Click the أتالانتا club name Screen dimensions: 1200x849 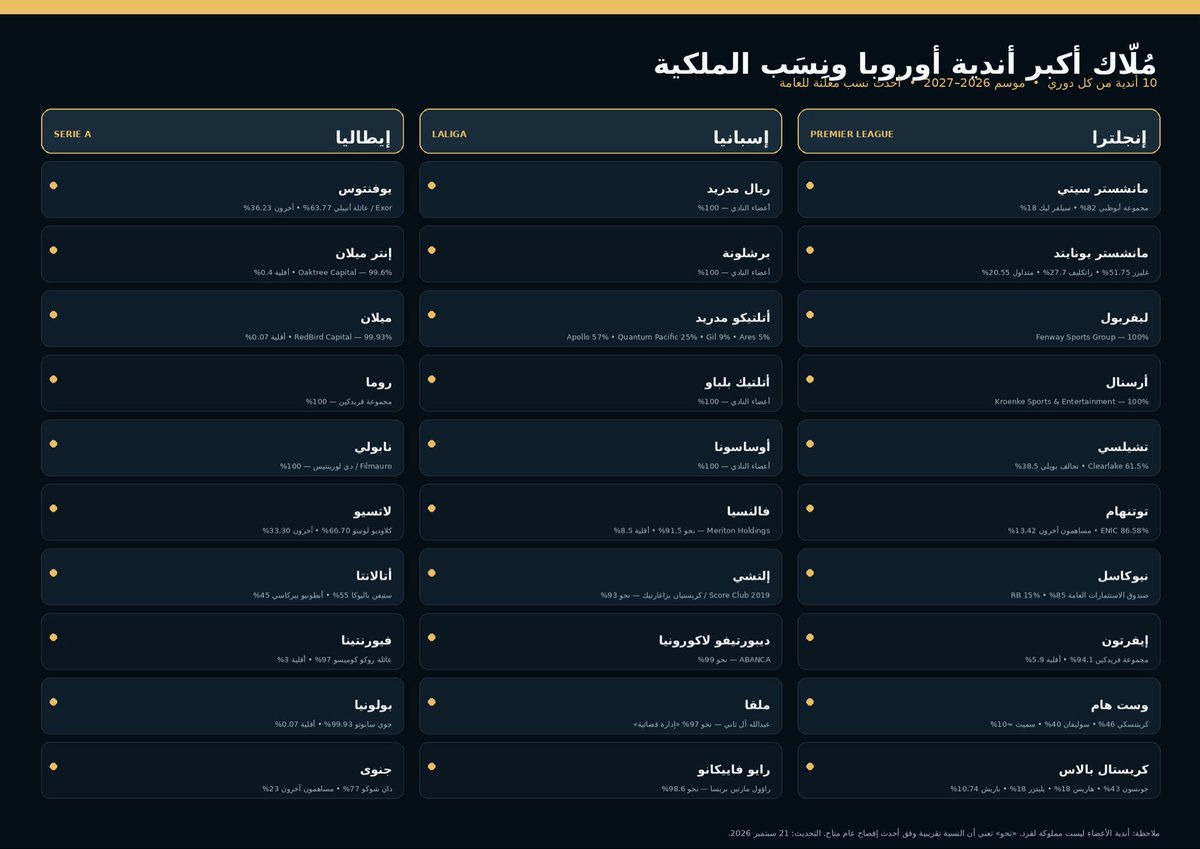374,576
